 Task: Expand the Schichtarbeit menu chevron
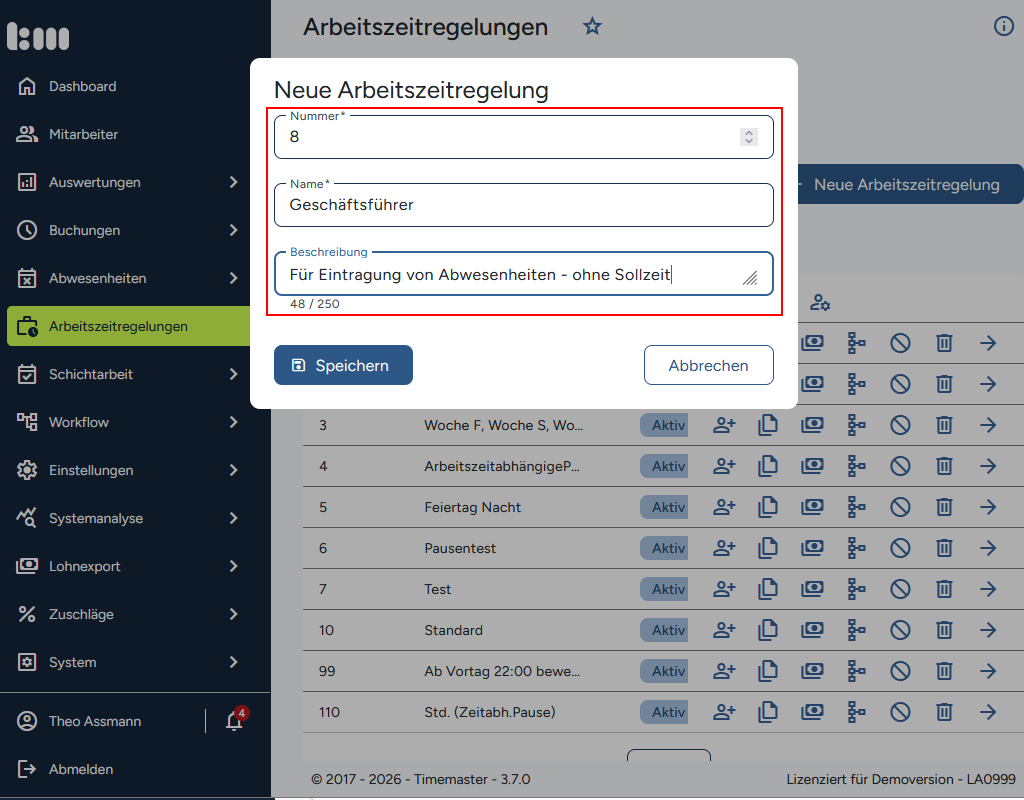tap(234, 374)
